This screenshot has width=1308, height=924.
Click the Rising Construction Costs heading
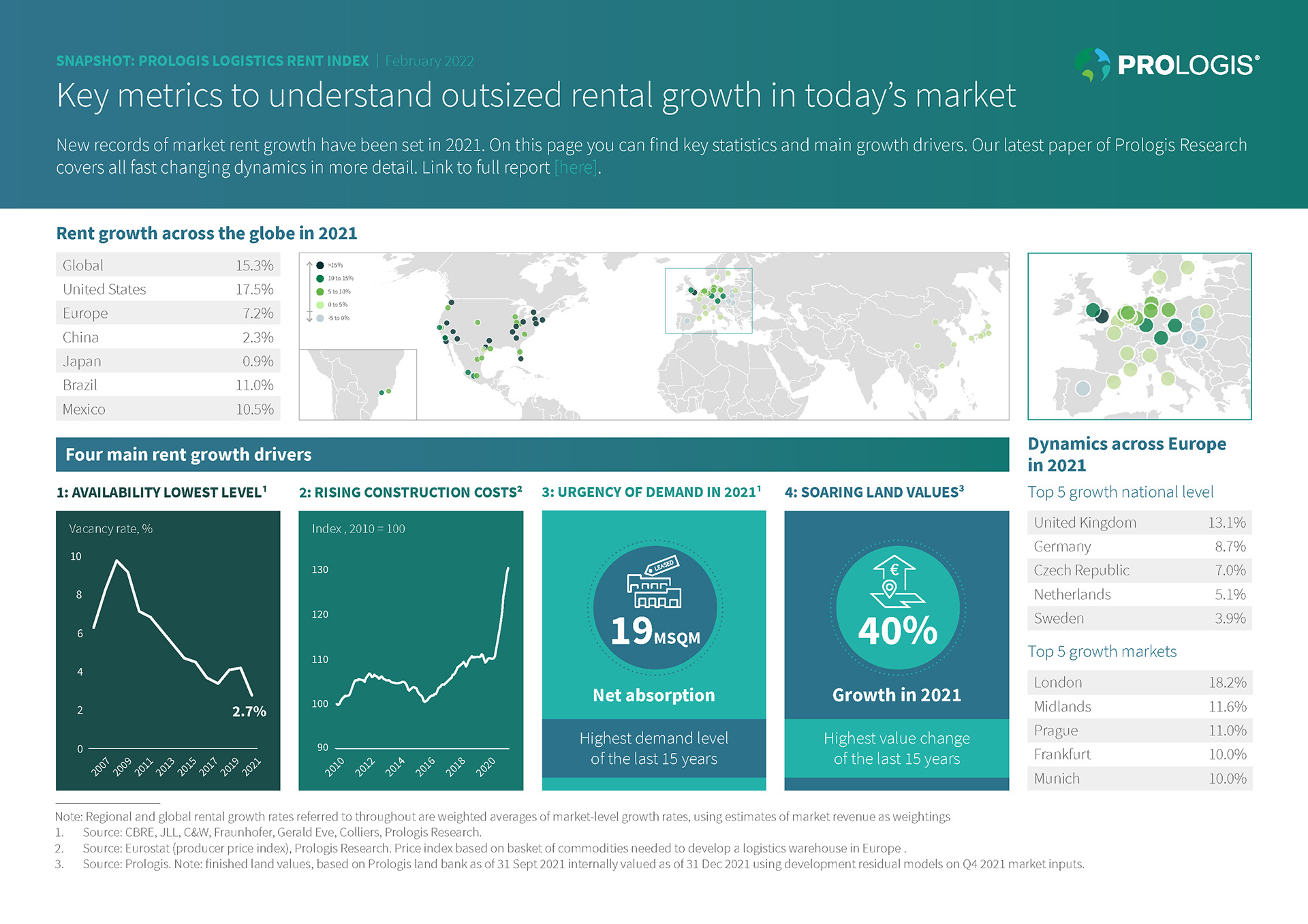410,492
